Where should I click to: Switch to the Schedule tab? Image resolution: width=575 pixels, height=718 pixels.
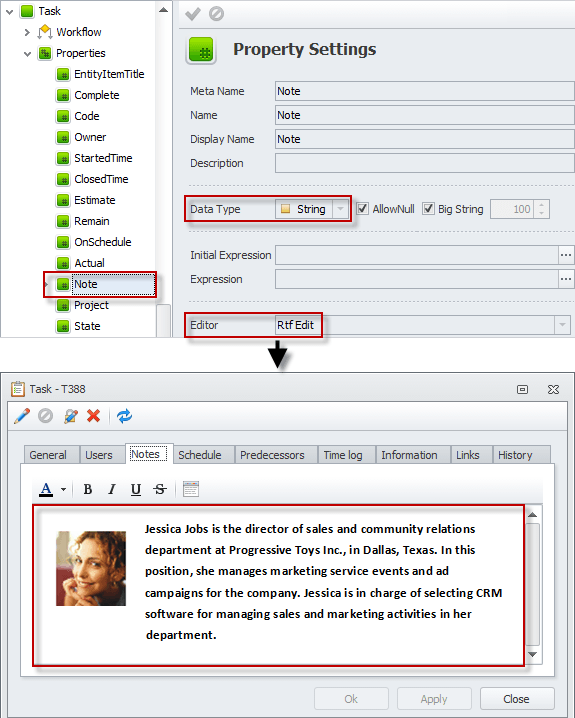click(x=200, y=455)
